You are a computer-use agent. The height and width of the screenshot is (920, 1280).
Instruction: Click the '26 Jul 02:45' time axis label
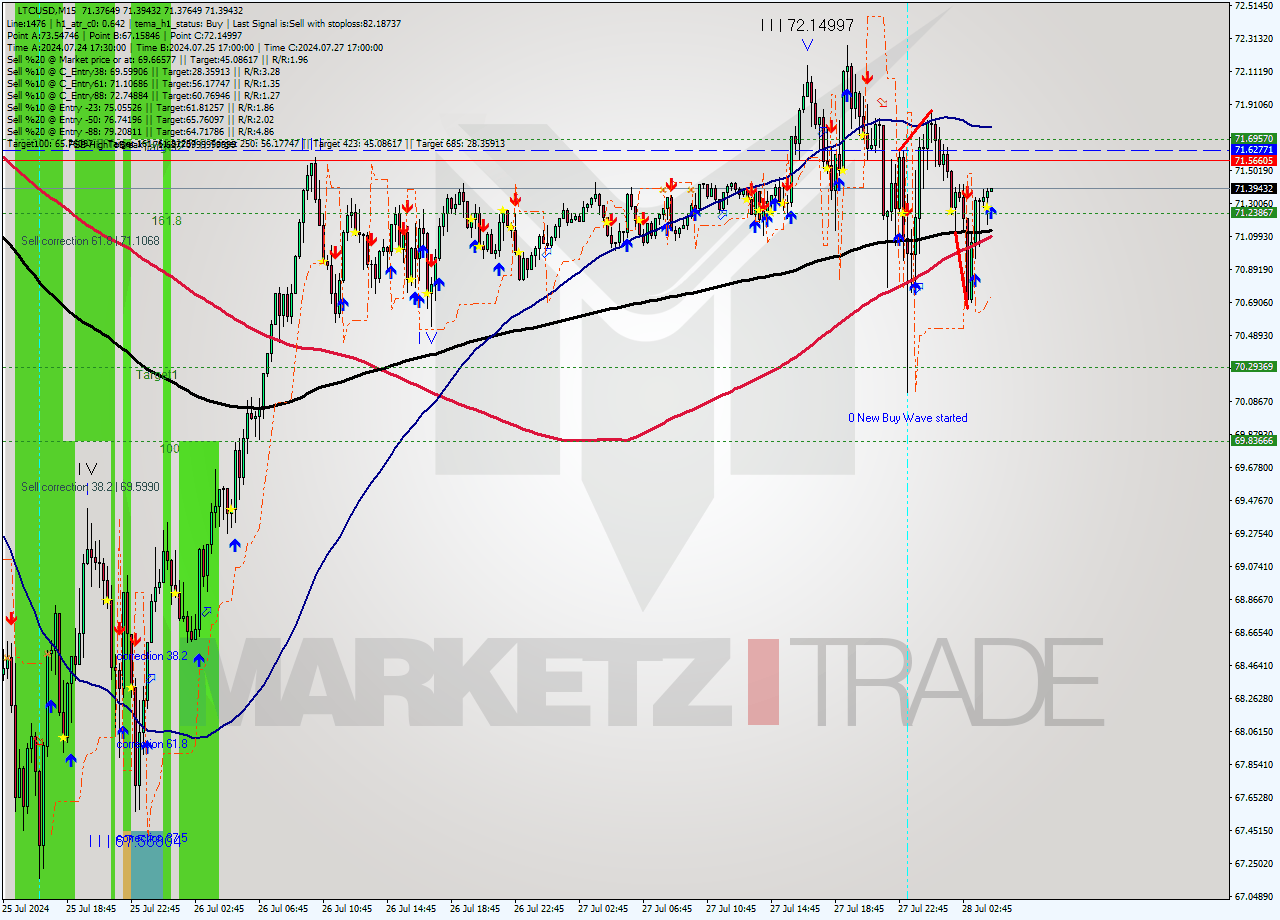coord(218,909)
